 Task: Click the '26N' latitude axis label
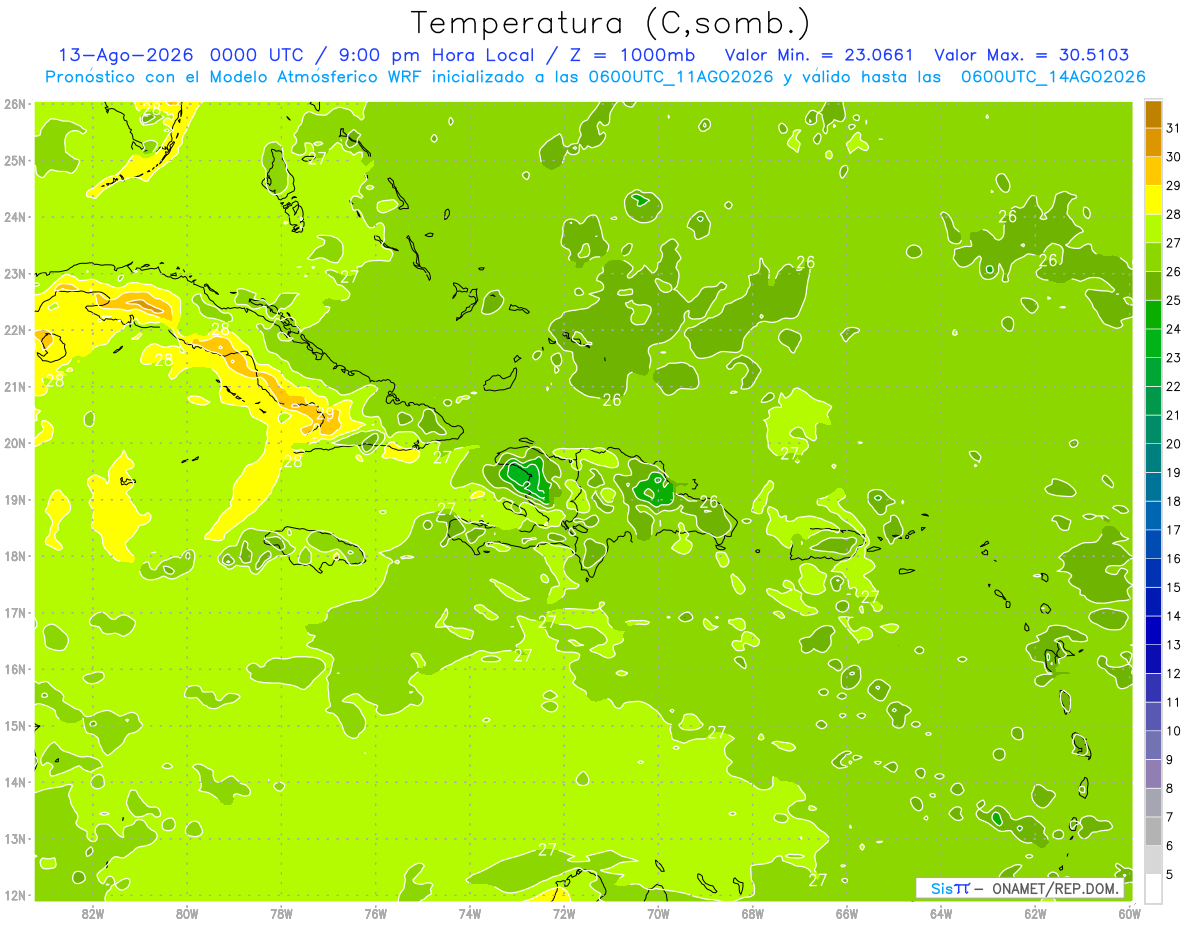[14, 104]
